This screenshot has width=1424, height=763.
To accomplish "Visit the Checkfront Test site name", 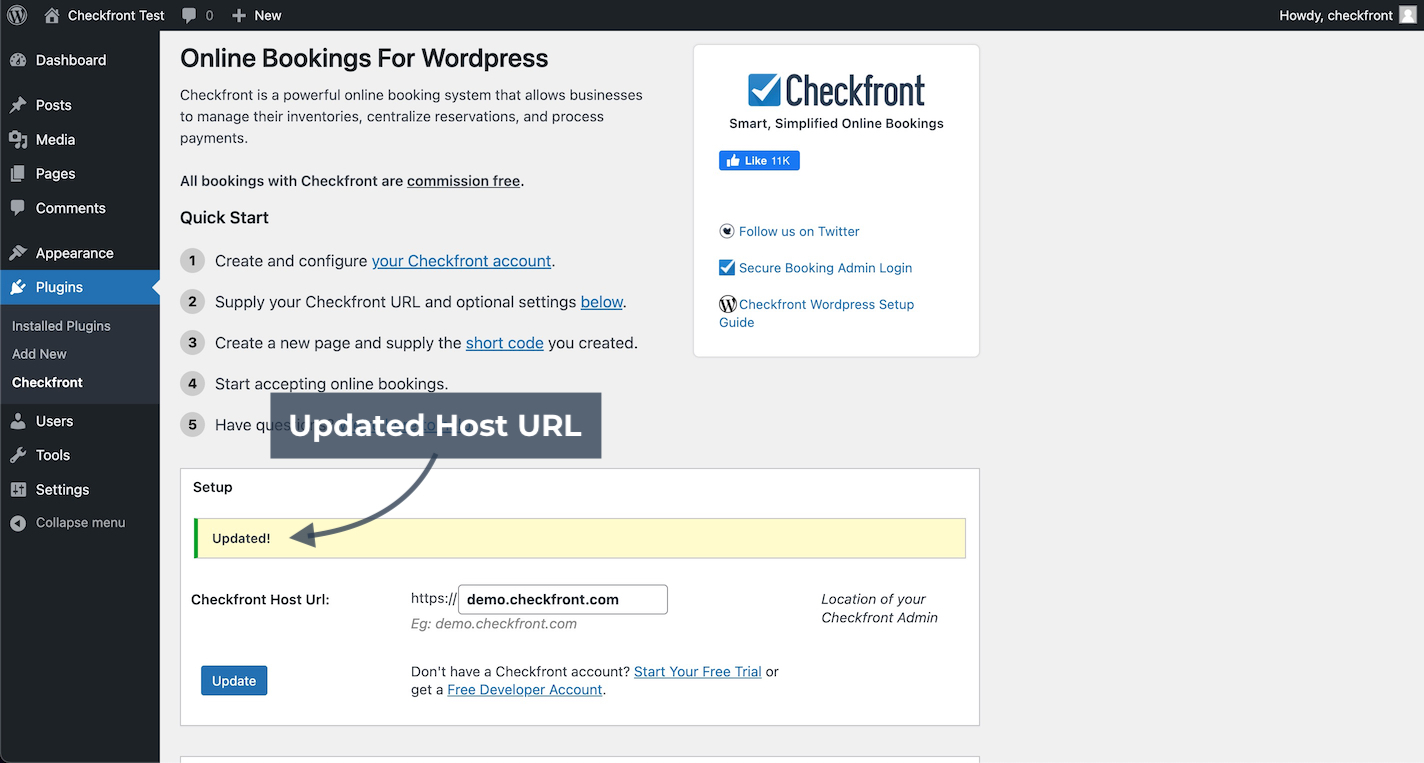I will pos(116,15).
